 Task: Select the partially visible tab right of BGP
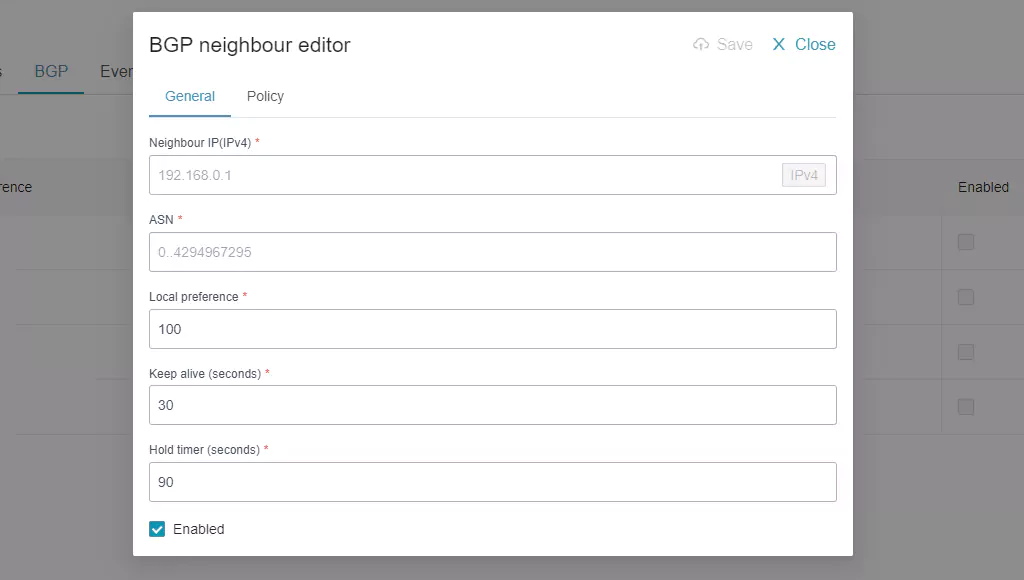click(116, 72)
